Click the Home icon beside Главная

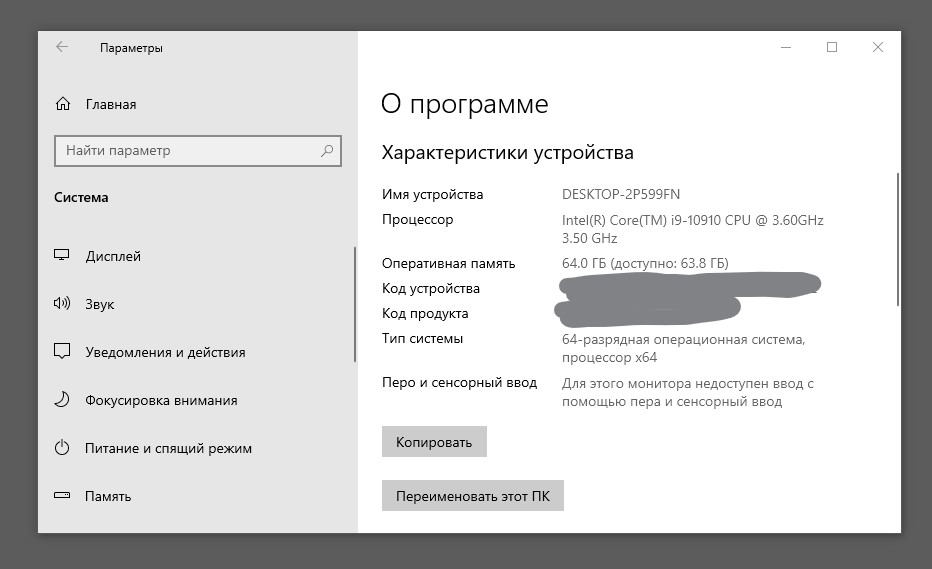pyautogui.click(x=63, y=104)
